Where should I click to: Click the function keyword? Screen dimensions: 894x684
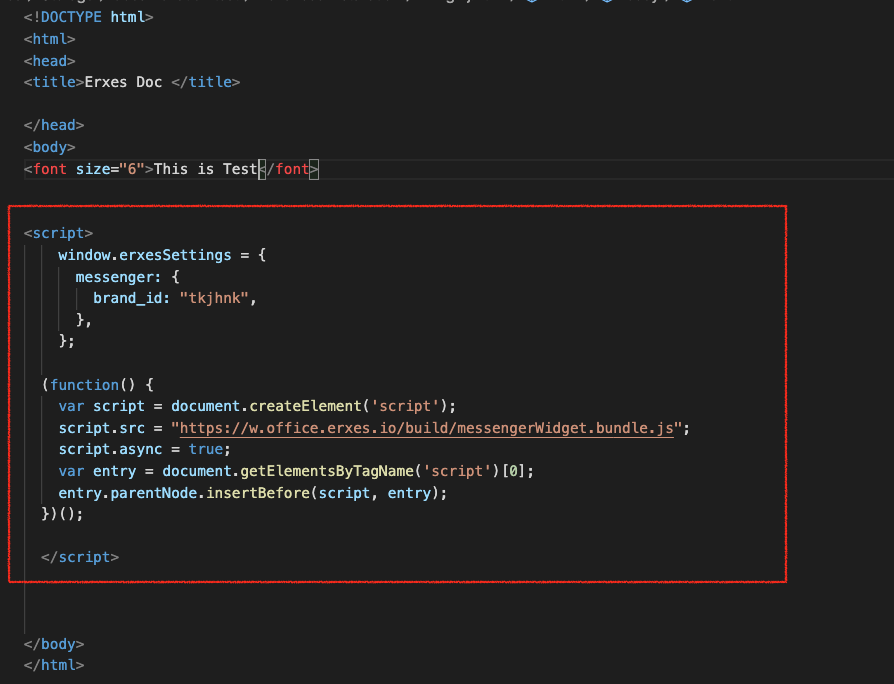tap(84, 385)
